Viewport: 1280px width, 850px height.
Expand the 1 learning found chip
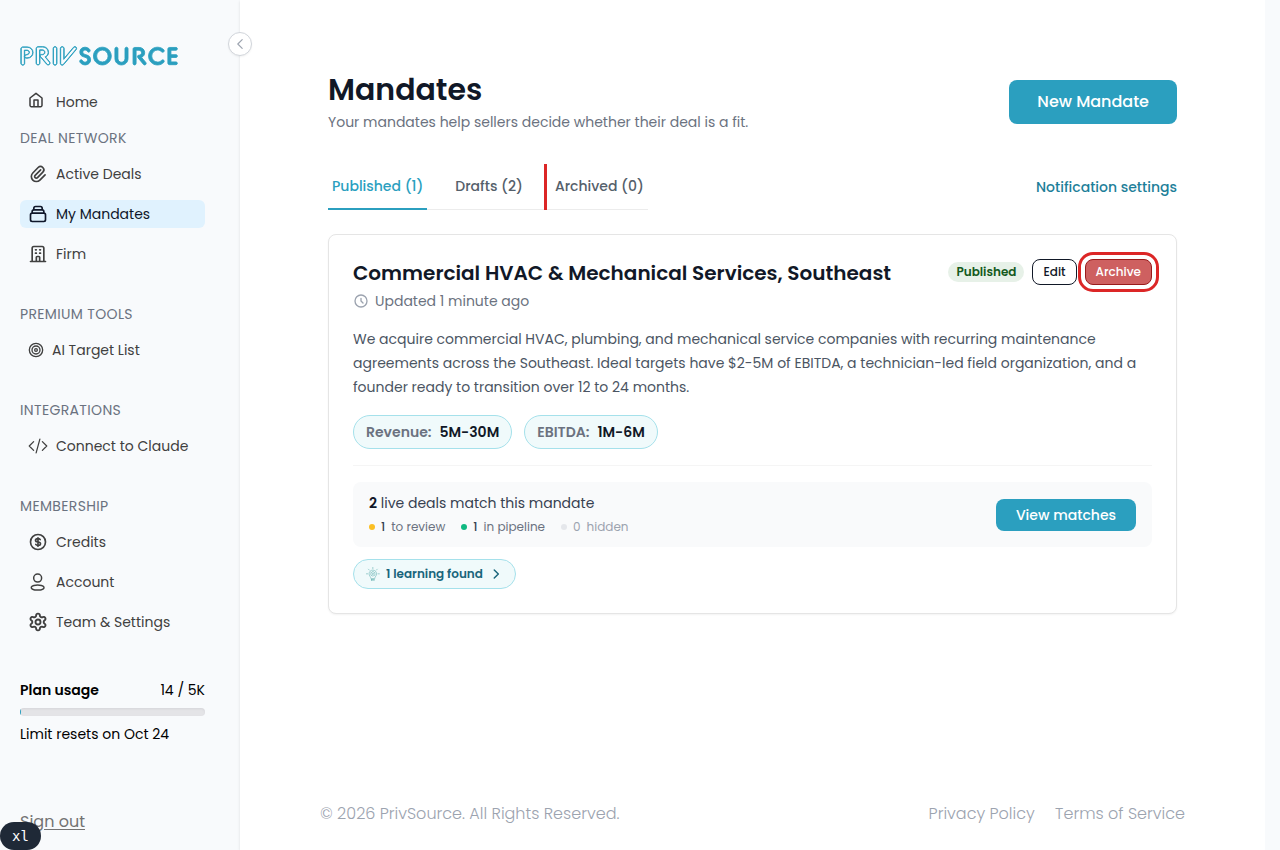pyautogui.click(x=434, y=574)
